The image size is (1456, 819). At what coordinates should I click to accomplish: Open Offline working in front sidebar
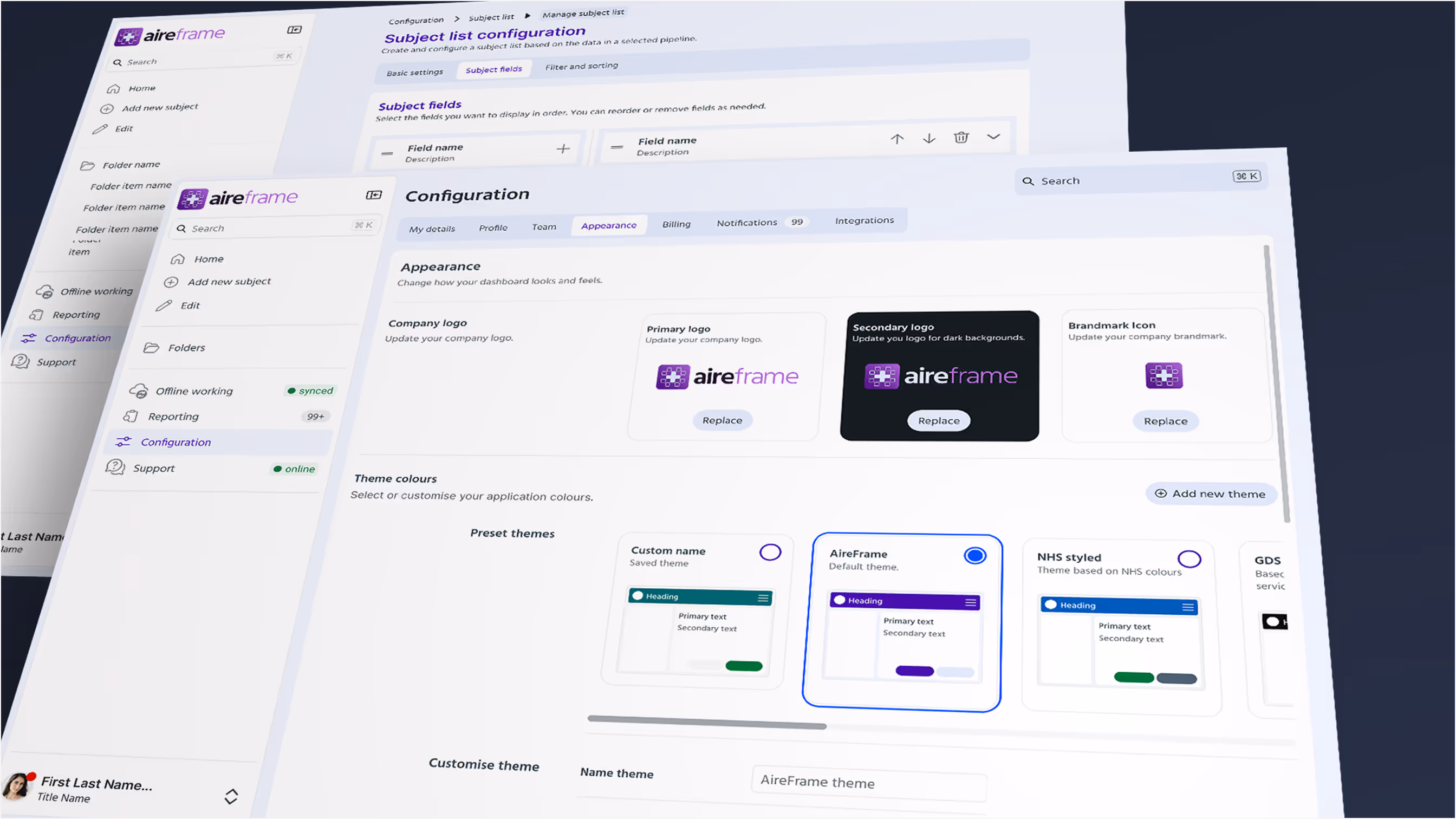[x=194, y=391]
